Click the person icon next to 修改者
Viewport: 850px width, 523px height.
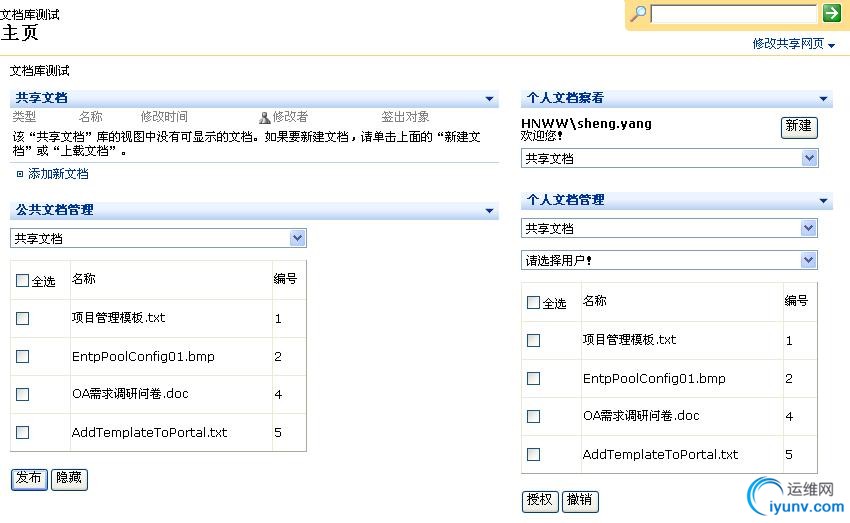tap(265, 117)
